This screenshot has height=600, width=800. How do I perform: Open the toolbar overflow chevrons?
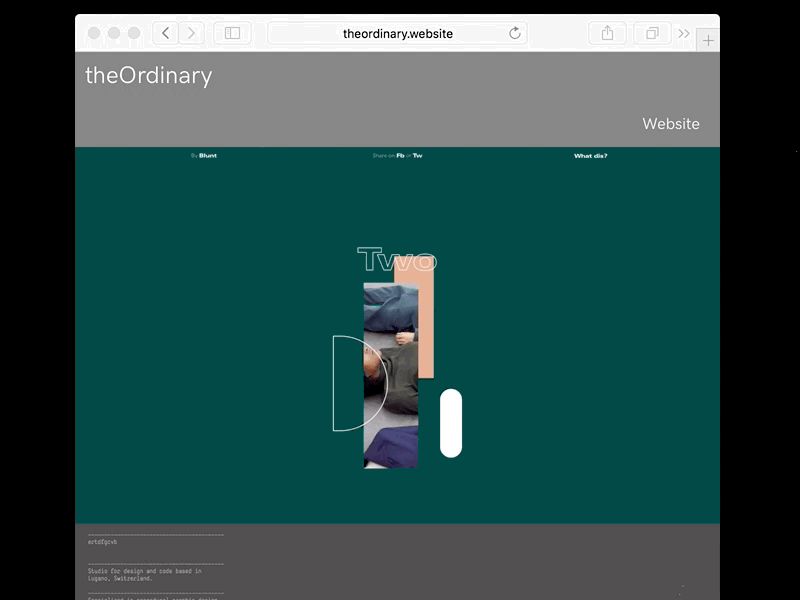tap(684, 34)
